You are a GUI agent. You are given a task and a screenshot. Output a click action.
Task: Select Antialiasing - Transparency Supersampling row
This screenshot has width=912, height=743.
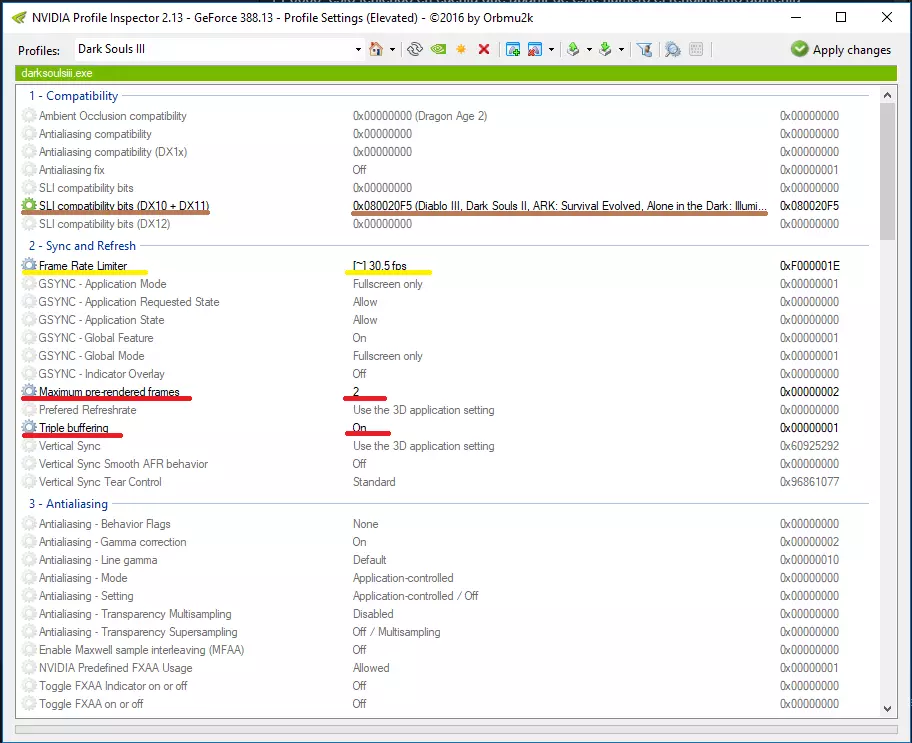point(446,632)
